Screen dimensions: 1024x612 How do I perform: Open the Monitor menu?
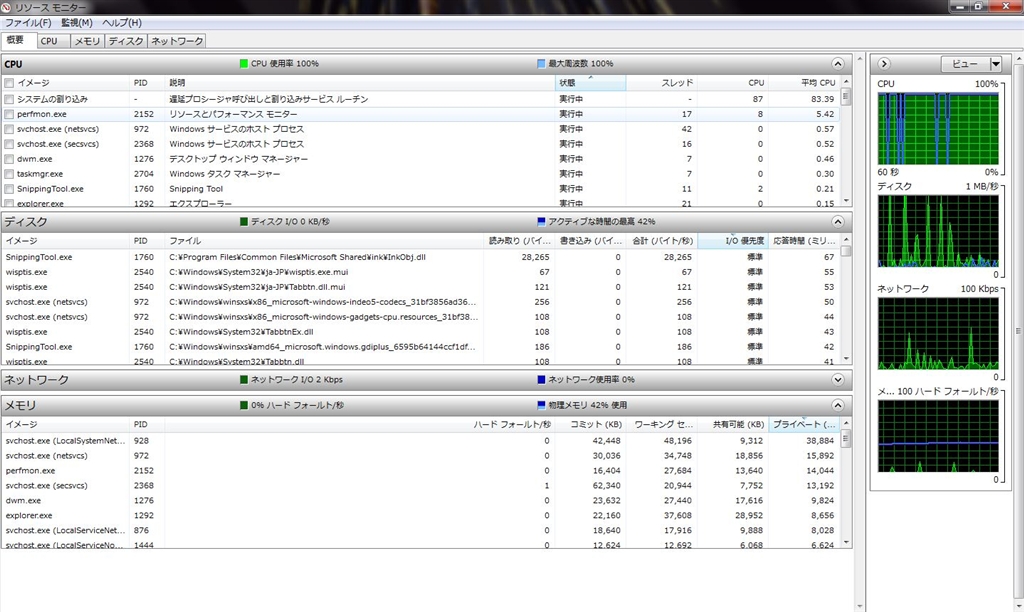(x=76, y=23)
